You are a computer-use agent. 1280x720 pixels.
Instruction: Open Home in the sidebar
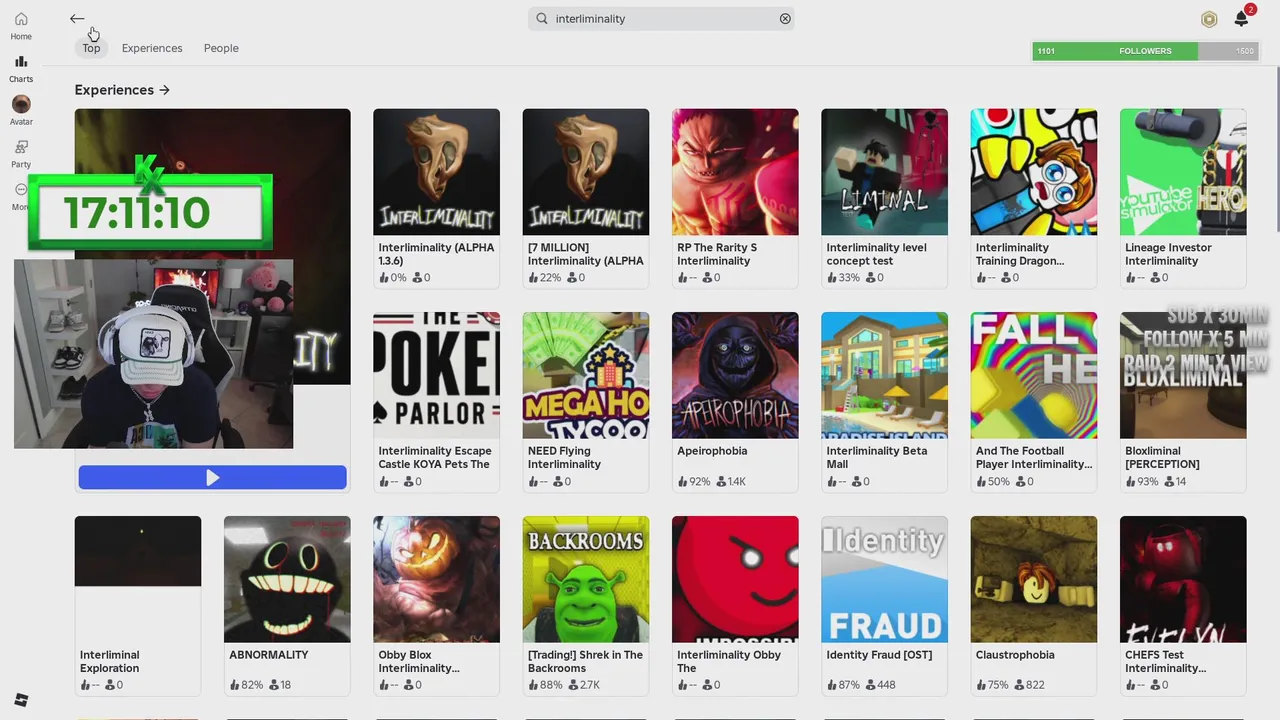(x=21, y=26)
